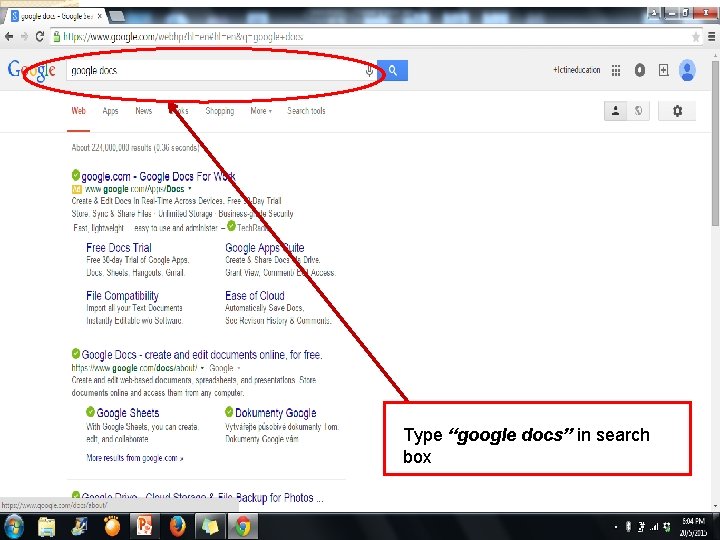Select the Web results tab
The height and width of the screenshot is (540, 720).
click(79, 111)
